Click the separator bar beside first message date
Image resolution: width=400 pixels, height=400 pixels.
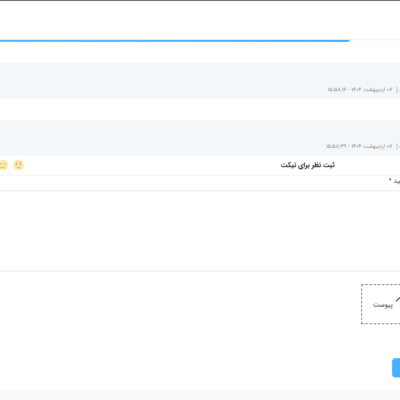[397, 90]
